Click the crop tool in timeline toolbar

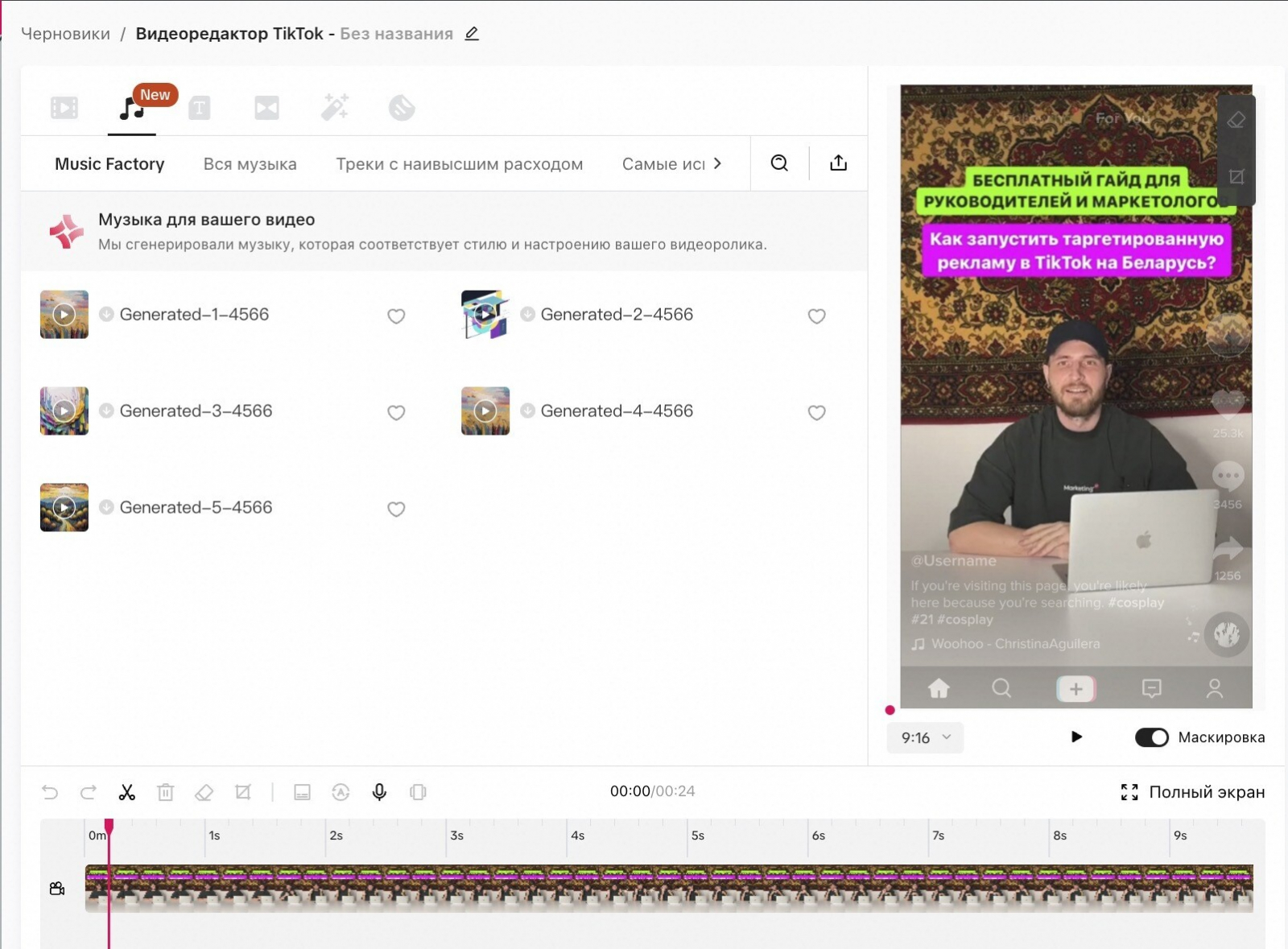[243, 792]
